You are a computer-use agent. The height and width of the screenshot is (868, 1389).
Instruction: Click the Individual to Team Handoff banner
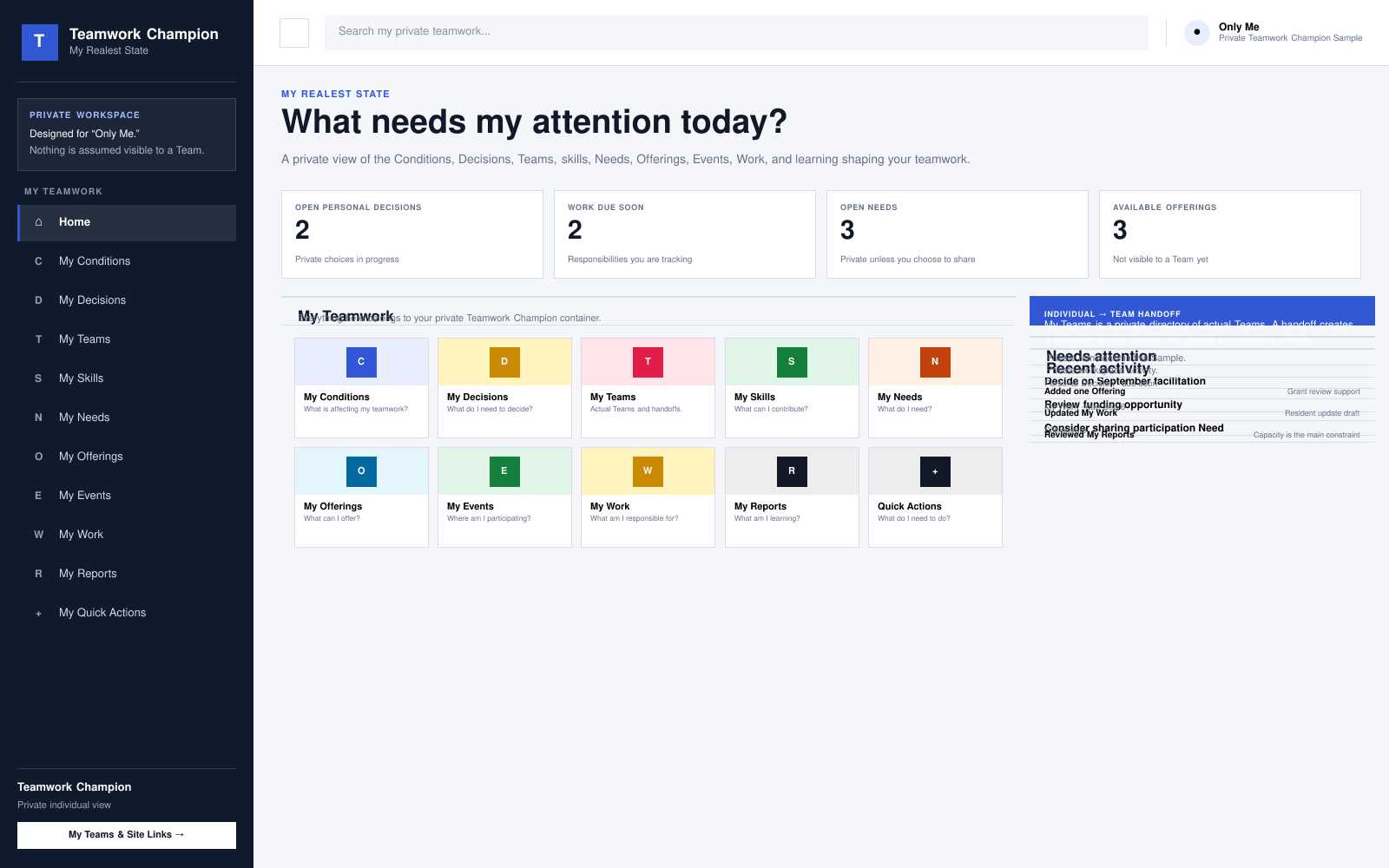[x=1202, y=311]
